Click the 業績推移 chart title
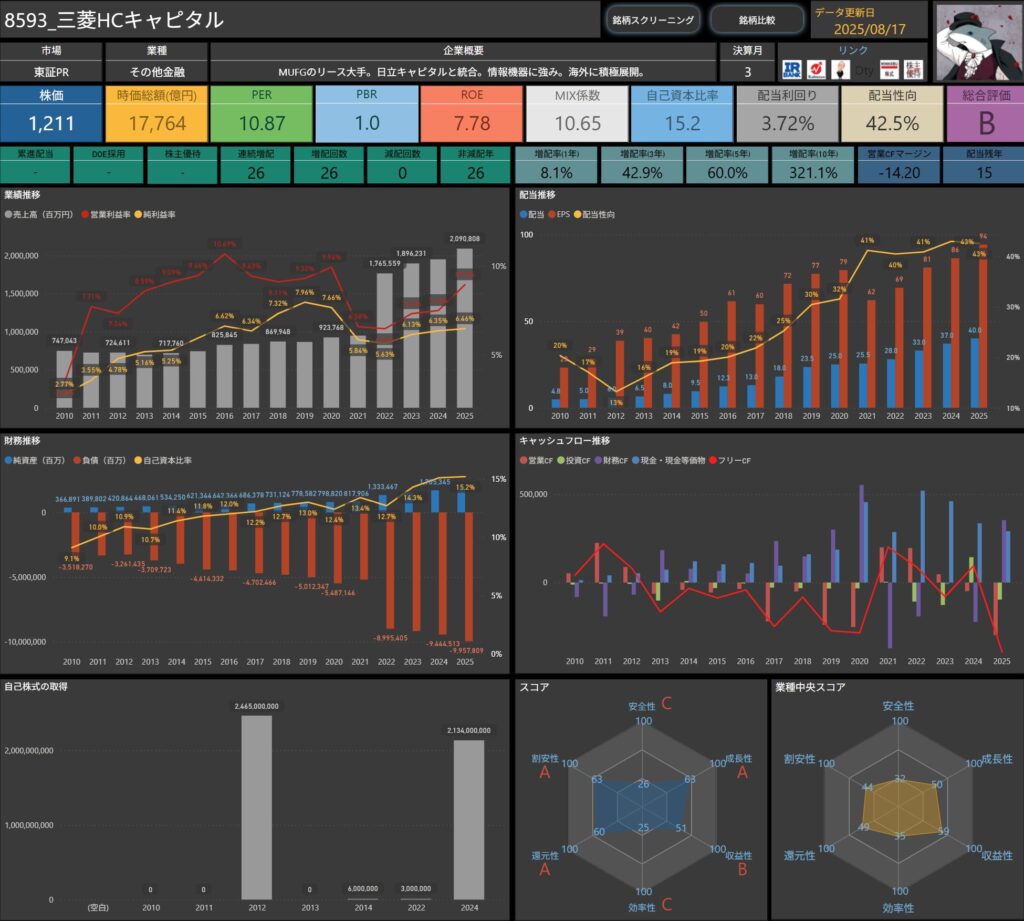Viewport: 1024px width, 921px height. pyautogui.click(x=22, y=195)
